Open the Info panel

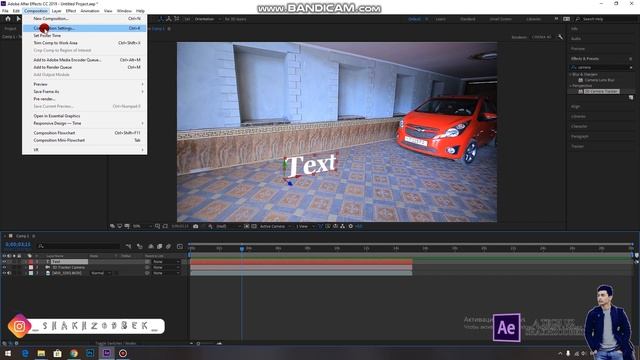[575, 29]
